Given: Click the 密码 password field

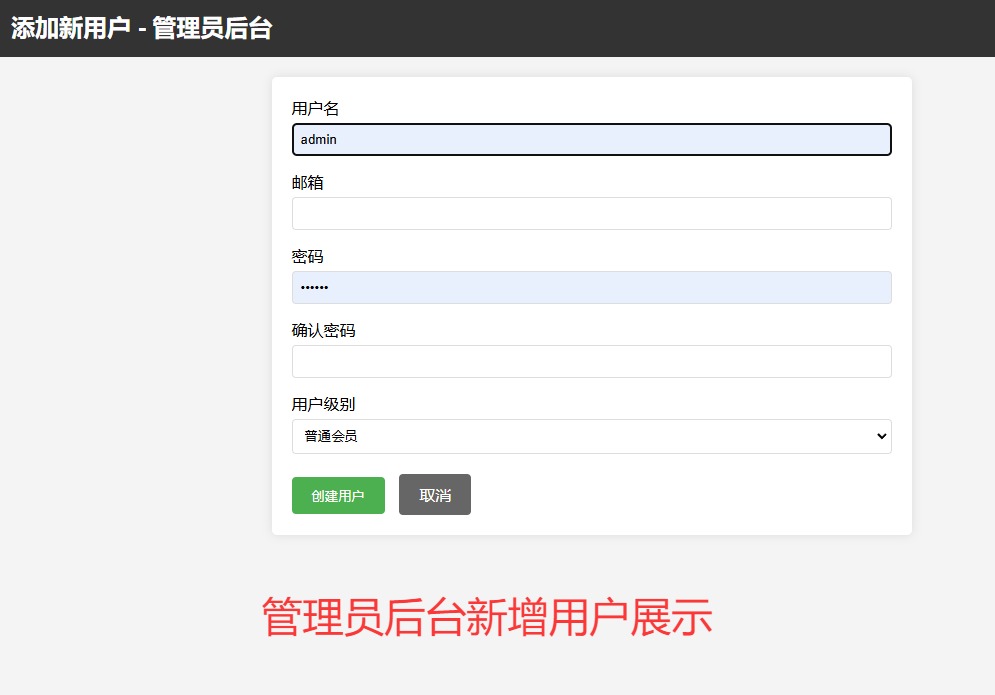Looking at the screenshot, I should pos(591,288).
